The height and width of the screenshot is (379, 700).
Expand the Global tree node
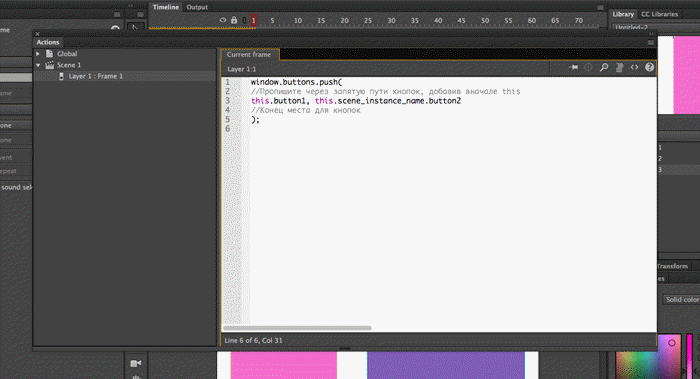coord(38,54)
